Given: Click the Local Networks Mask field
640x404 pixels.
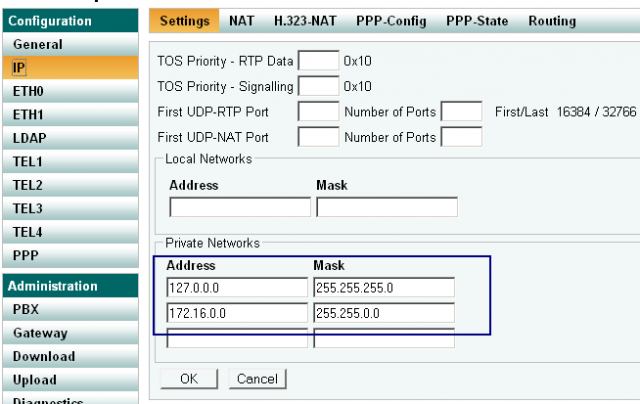Looking at the screenshot, I should [387, 207].
